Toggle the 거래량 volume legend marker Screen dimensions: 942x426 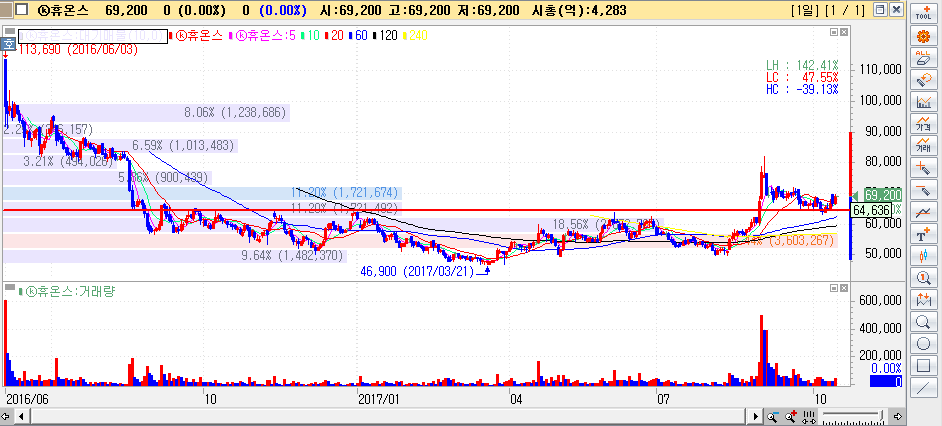pos(10,291)
